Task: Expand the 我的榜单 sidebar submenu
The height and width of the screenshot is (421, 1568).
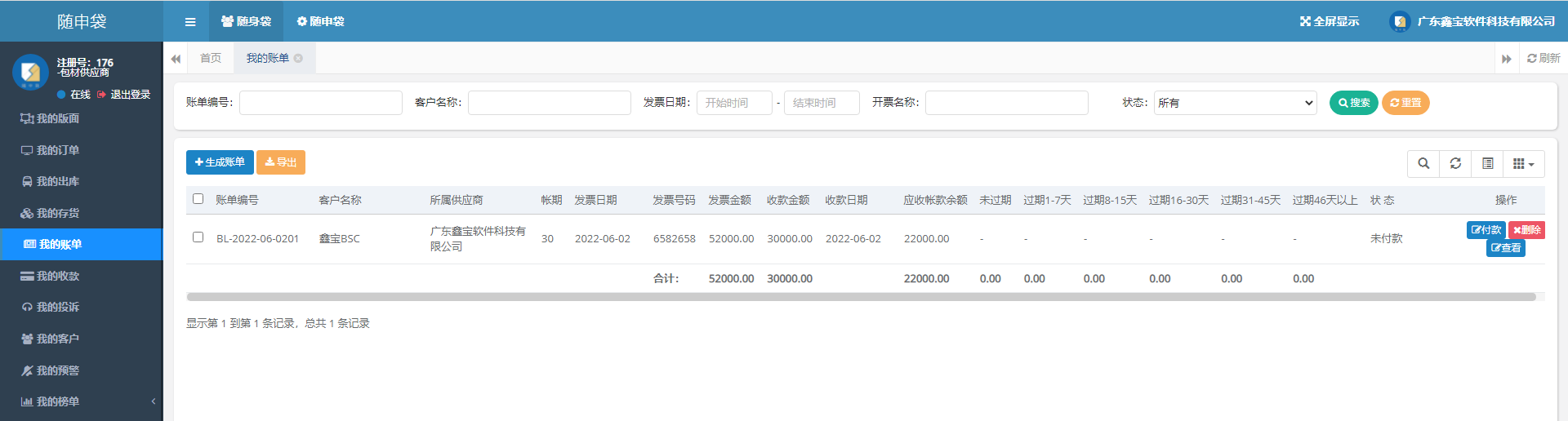Action: [82, 401]
